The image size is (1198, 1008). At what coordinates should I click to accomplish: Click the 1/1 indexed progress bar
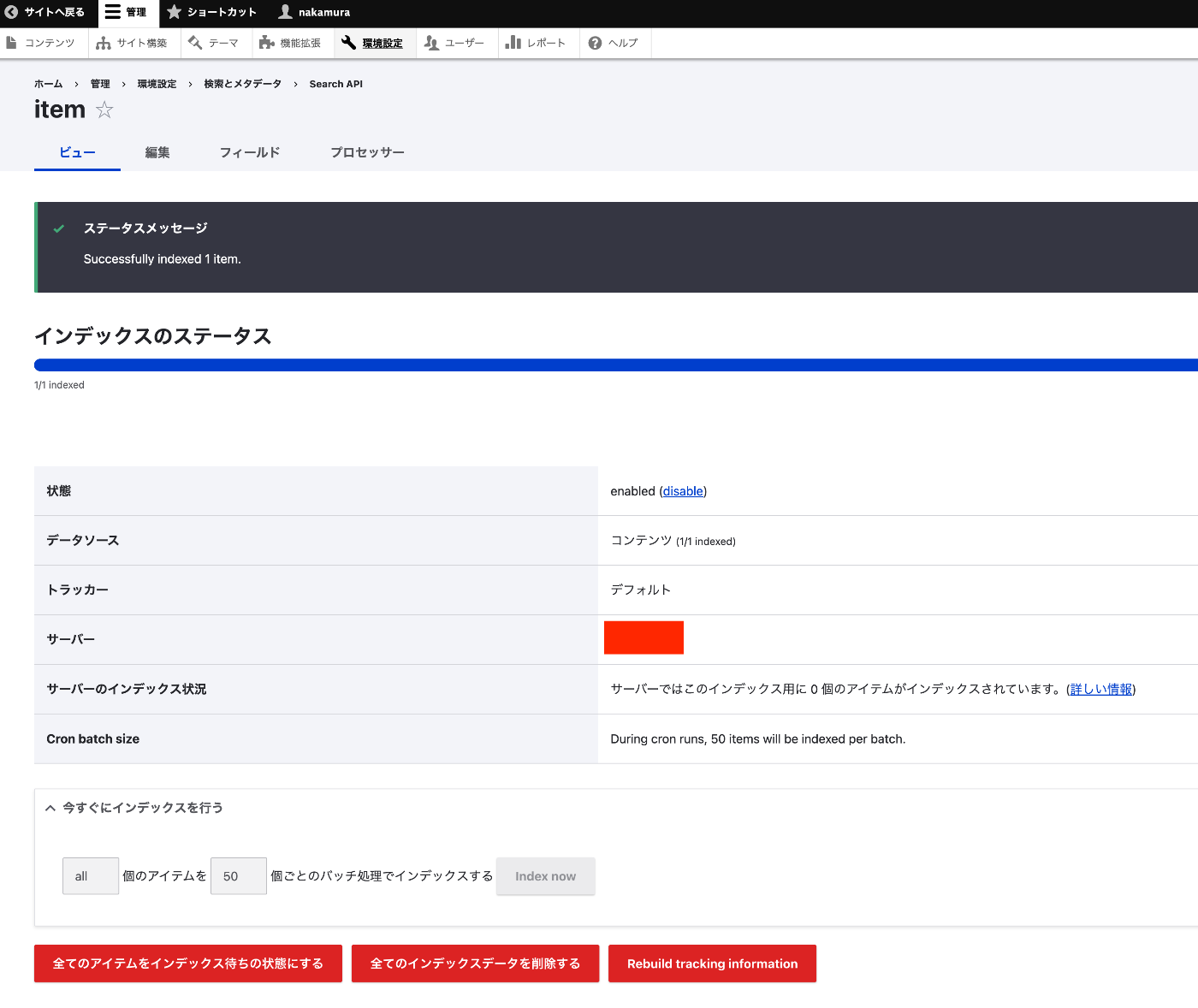pyautogui.click(x=599, y=364)
